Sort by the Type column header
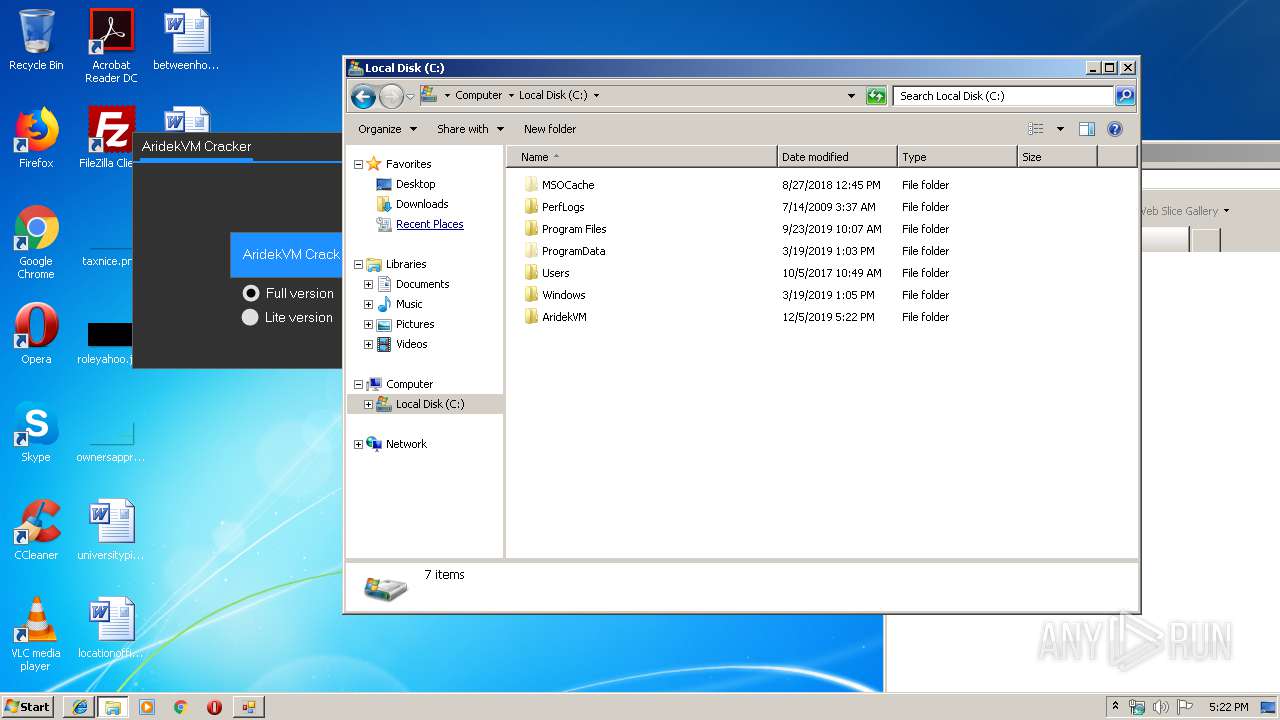Image resolution: width=1280 pixels, height=720 pixels. coord(957,157)
